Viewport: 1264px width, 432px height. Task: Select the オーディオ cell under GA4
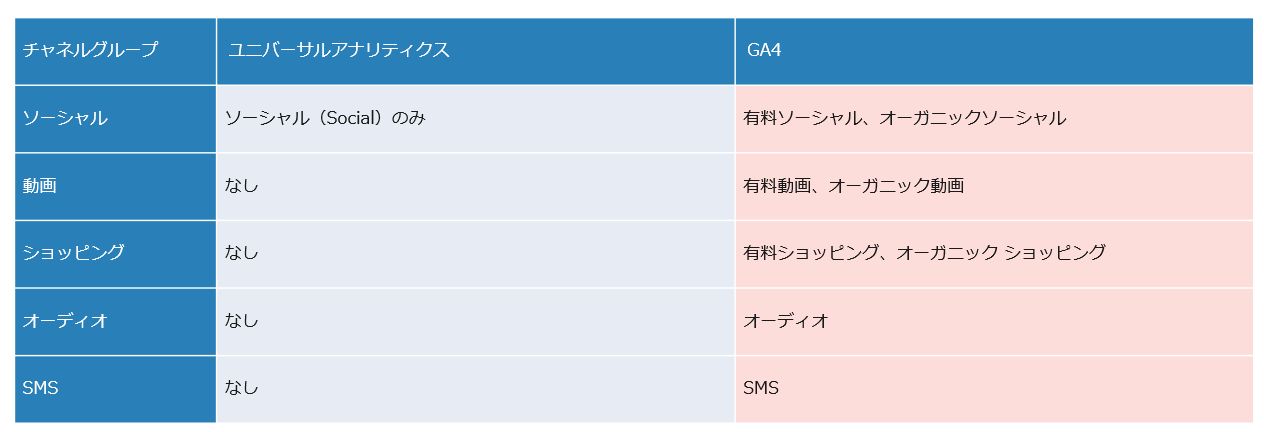[786, 321]
